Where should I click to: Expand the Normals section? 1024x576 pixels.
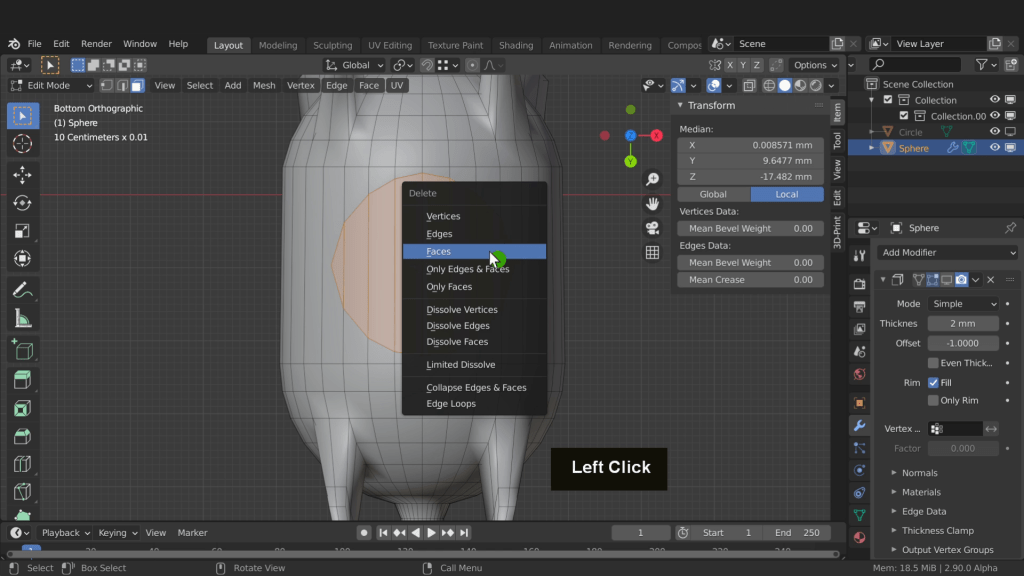919,473
